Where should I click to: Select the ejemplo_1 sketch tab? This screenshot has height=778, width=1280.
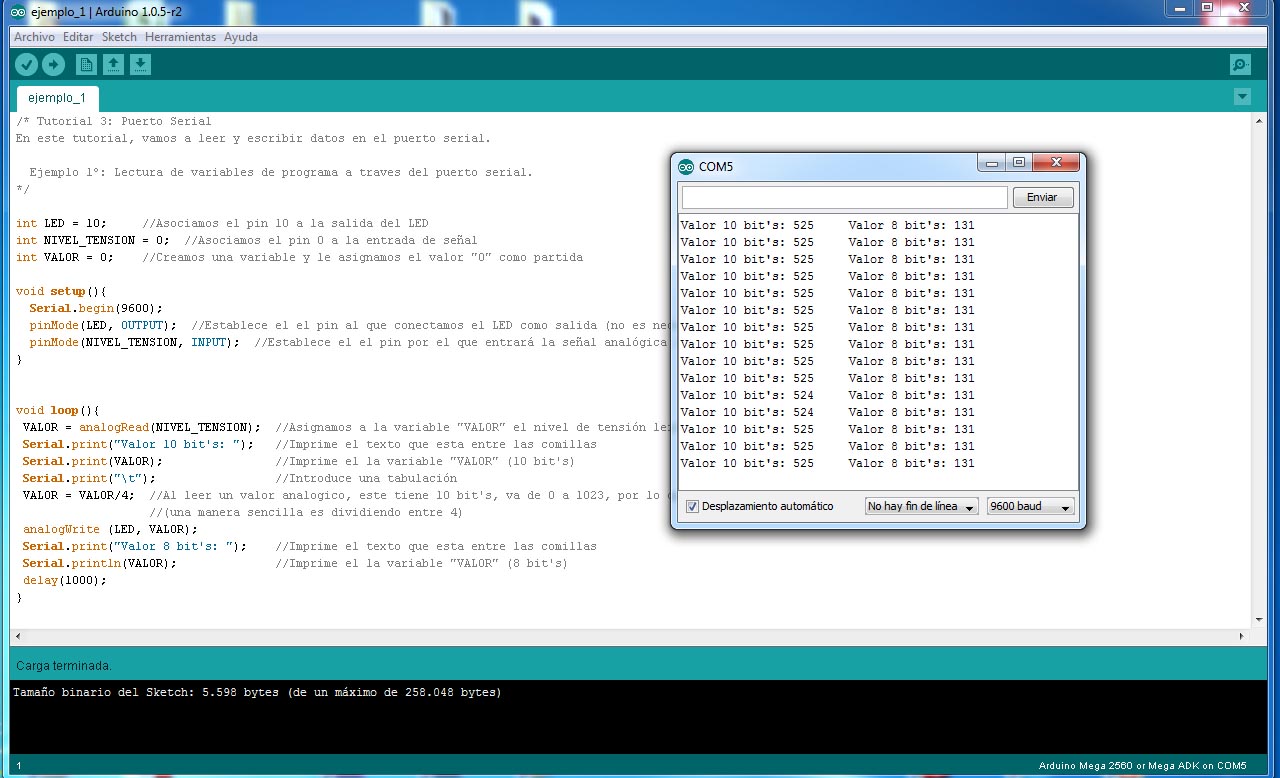[57, 98]
